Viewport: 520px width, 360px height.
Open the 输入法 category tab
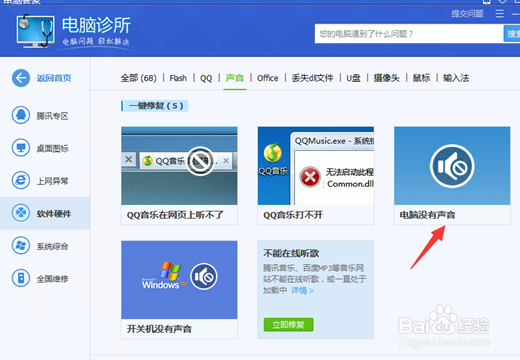(456, 78)
